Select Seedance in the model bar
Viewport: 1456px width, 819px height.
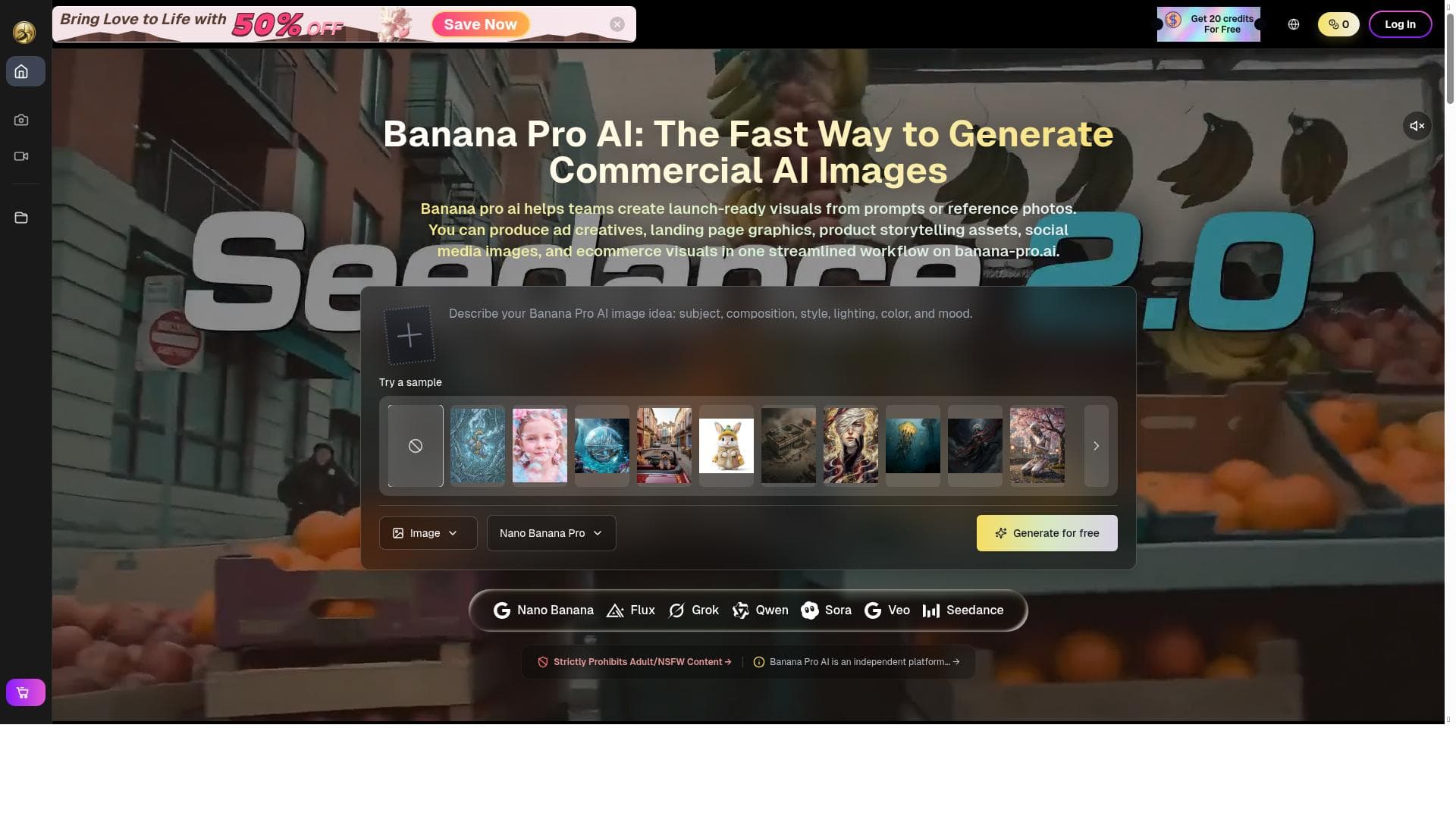pos(963,610)
